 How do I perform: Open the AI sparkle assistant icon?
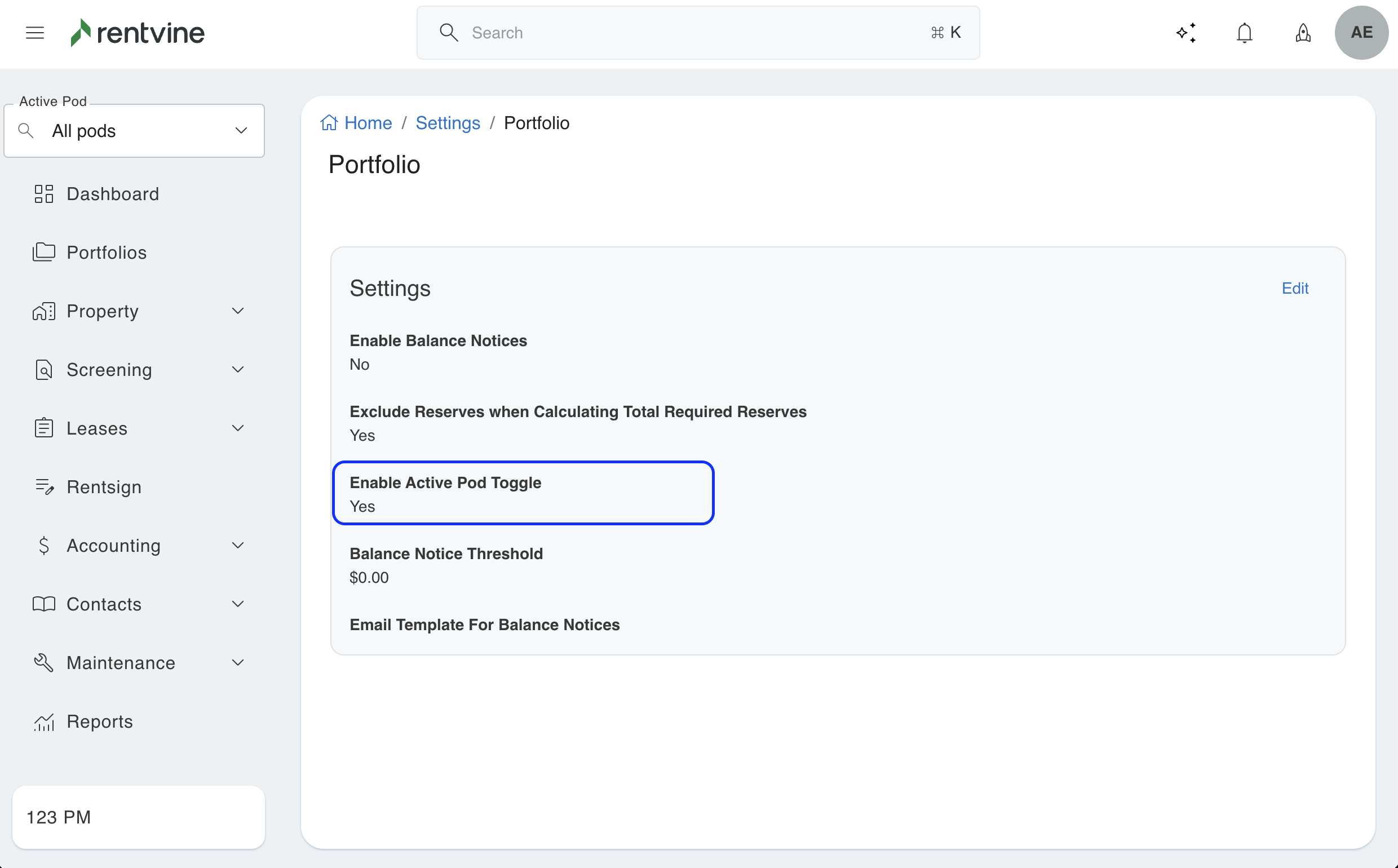click(1186, 33)
